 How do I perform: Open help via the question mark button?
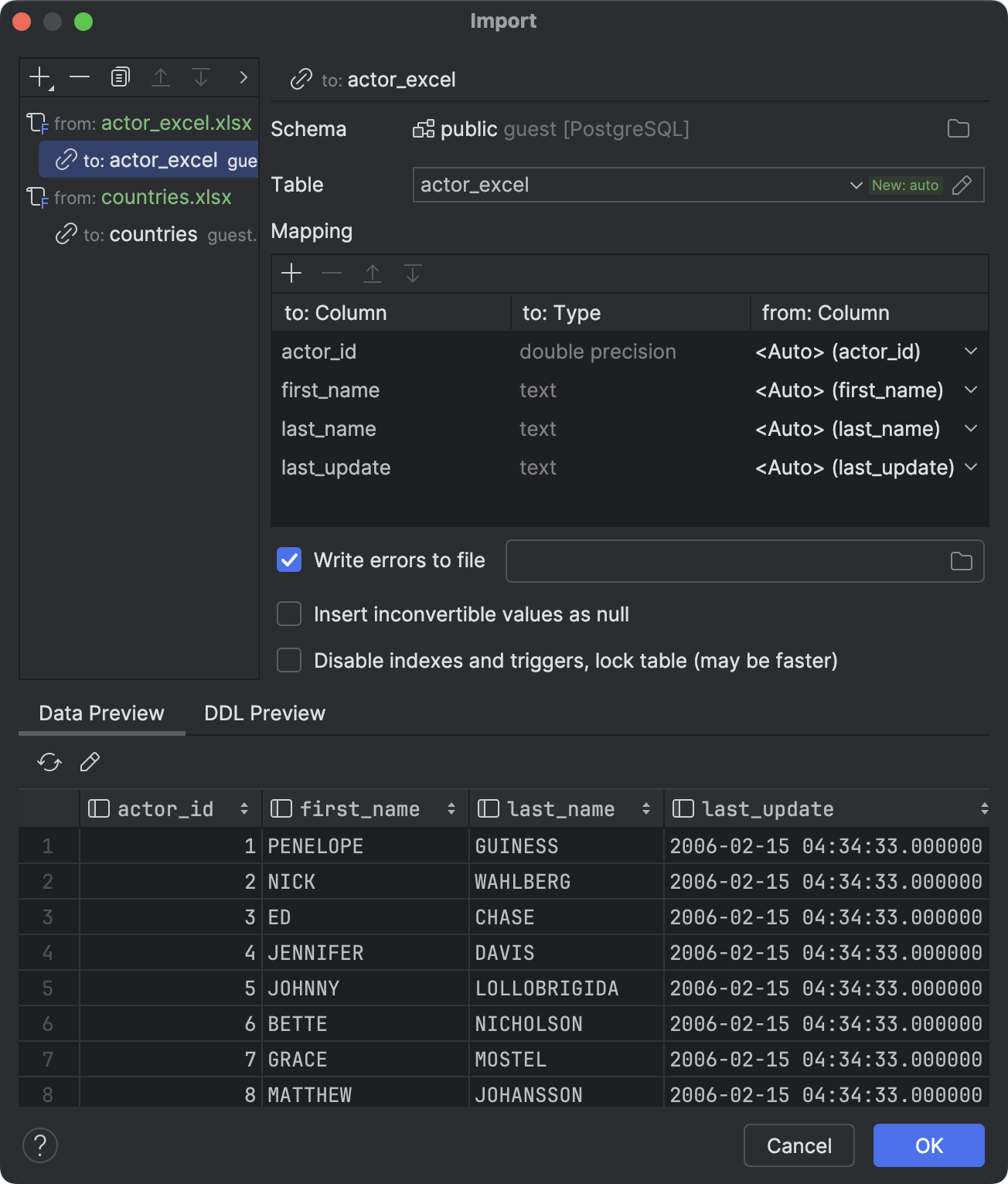39,1145
